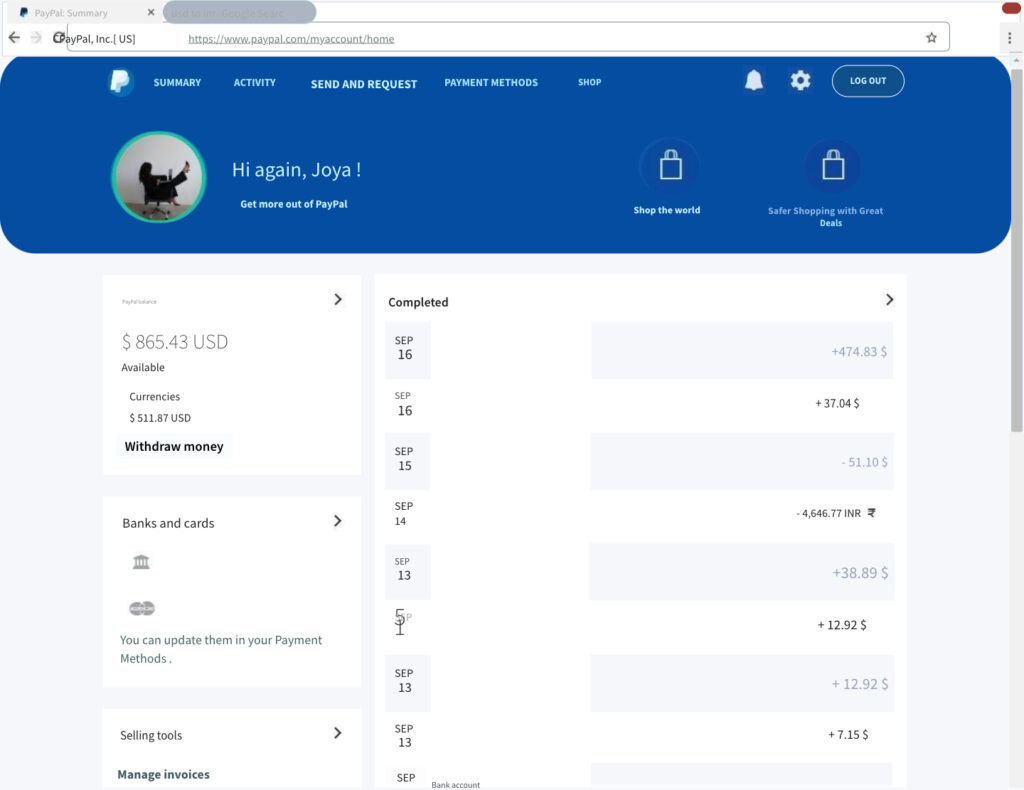This screenshot has width=1024, height=790.
Task: Open the Summary nav item
Action: pos(177,82)
